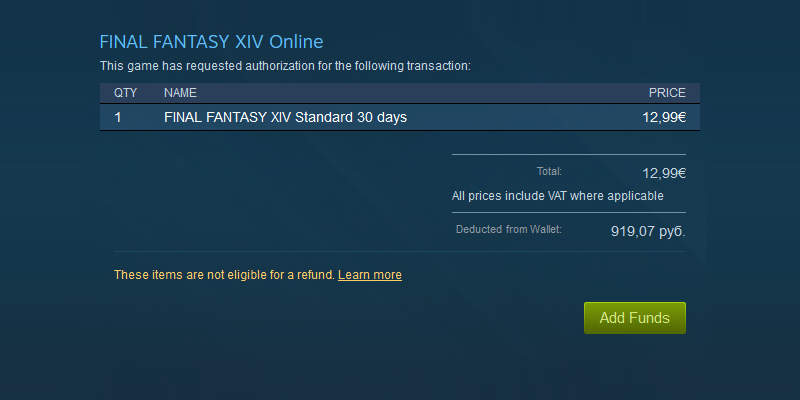
Task: Click empty space in the table header between NAME and PRICE
Action: click(422, 93)
